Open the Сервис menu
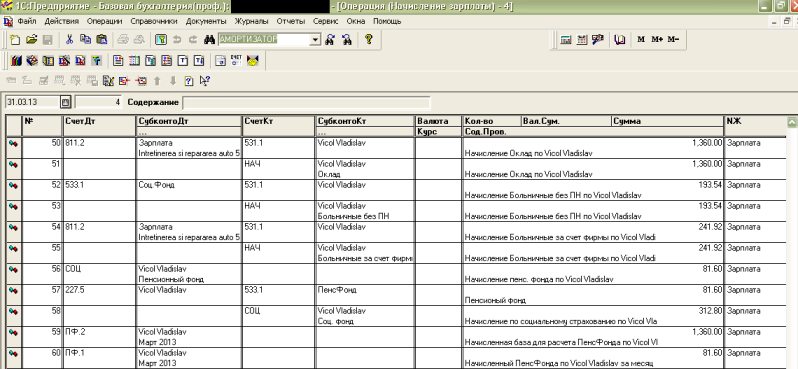The image size is (798, 369). [x=326, y=21]
